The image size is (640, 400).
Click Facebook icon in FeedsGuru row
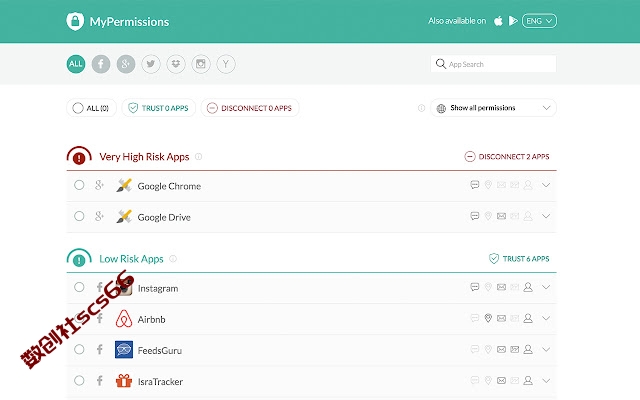click(100, 349)
